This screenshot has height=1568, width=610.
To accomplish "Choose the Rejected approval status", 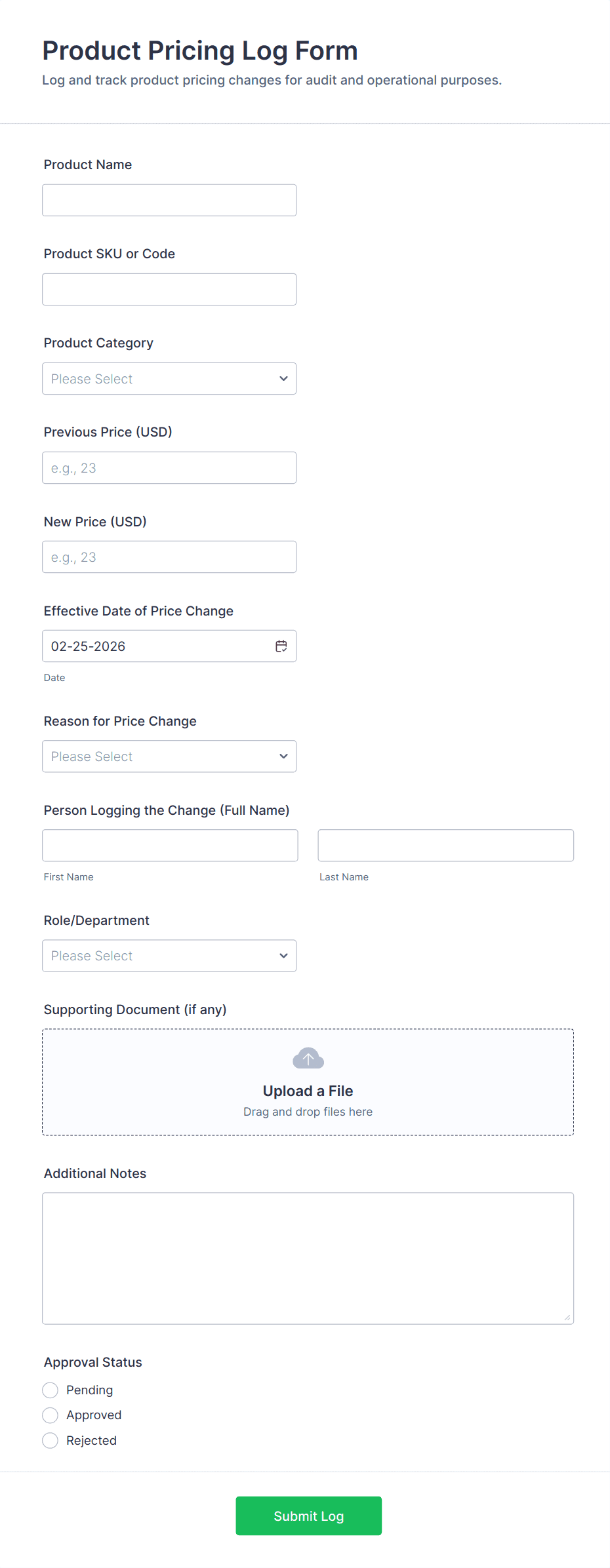I will [x=51, y=1441].
